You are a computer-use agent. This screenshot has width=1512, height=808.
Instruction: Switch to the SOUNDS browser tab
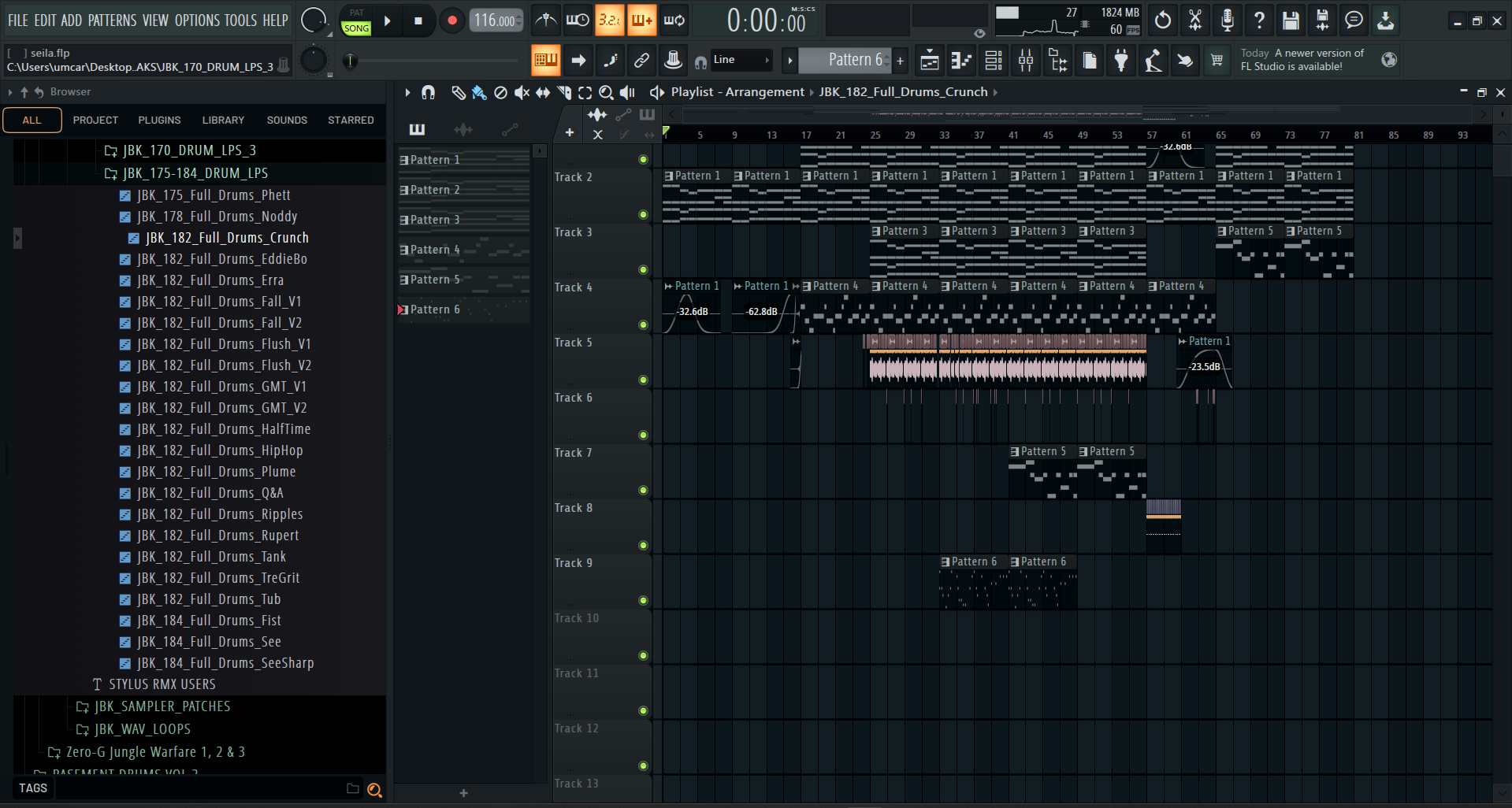[287, 120]
